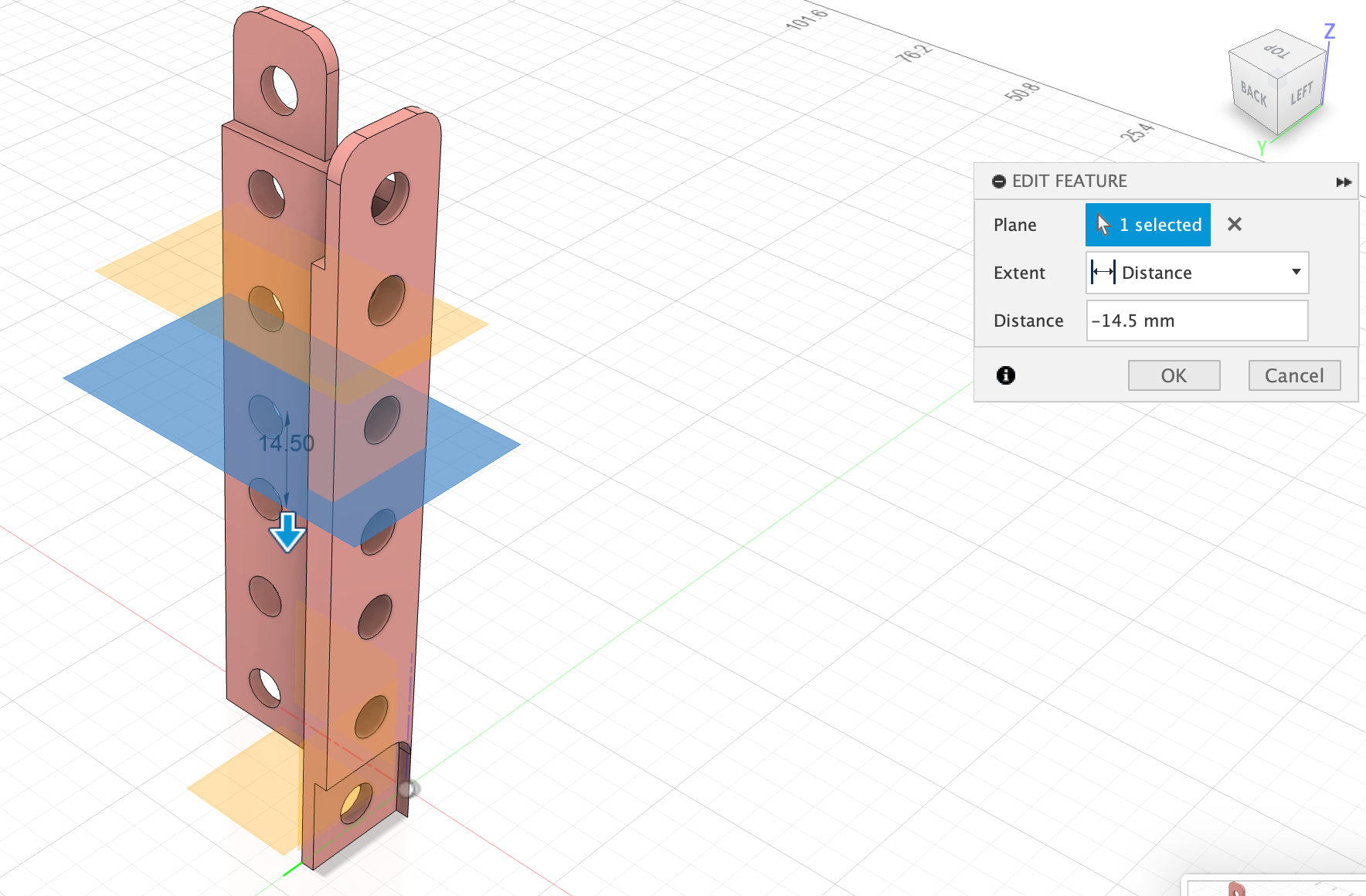Click the info icon in the dialog

[x=1006, y=375]
